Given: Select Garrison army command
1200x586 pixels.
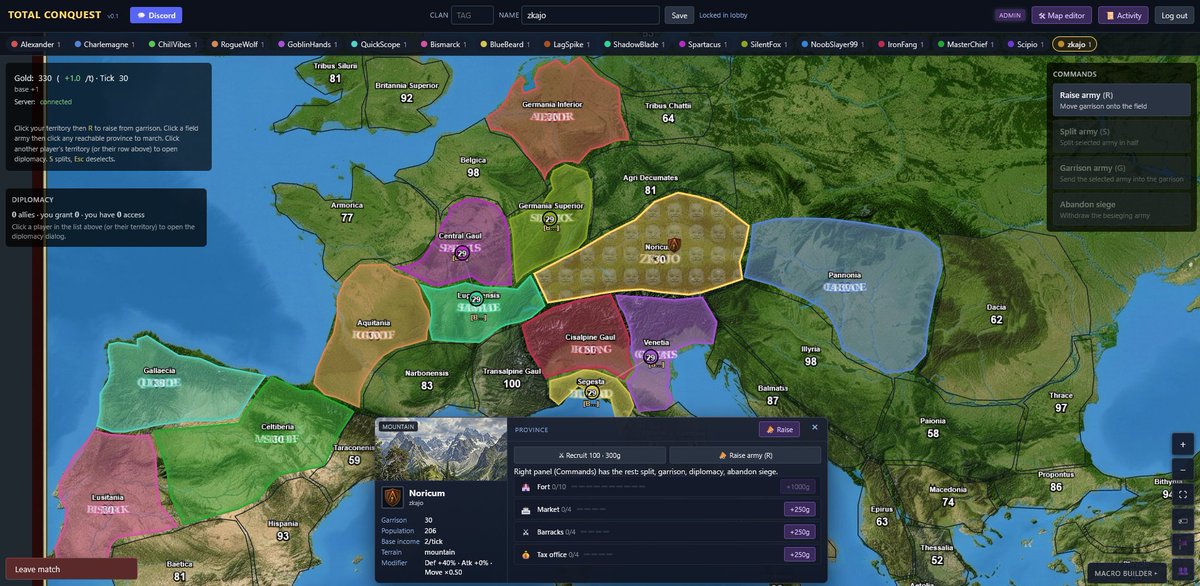Looking at the screenshot, I should [x=1119, y=173].
